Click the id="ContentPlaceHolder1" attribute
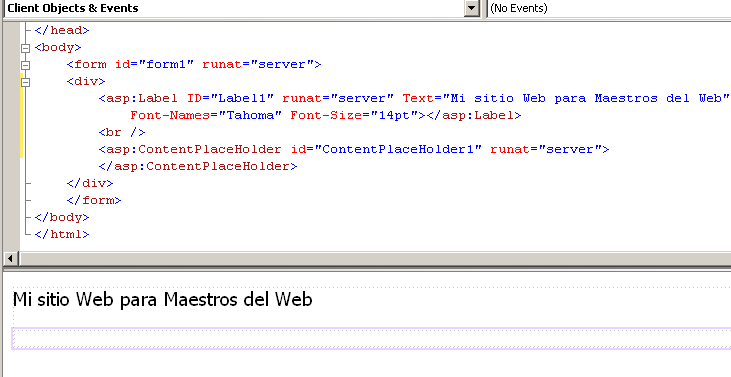This screenshot has height=377, width=731. 386,149
